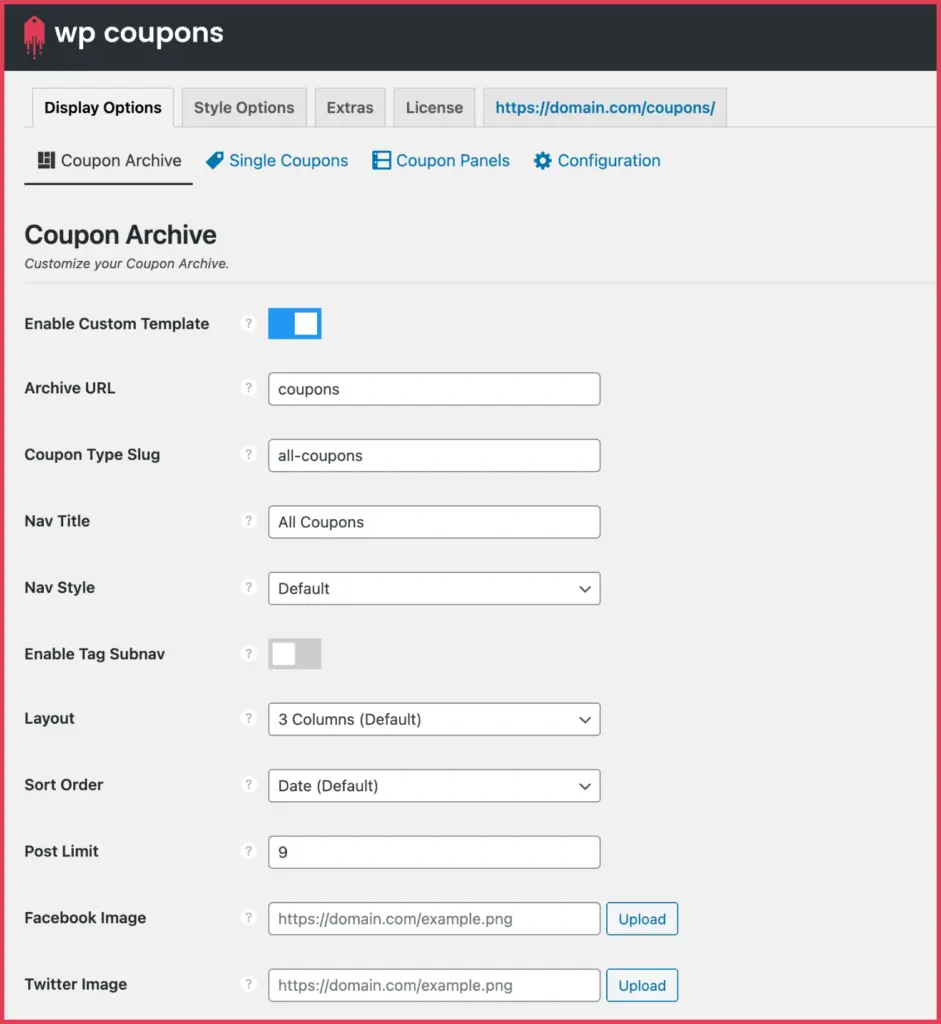Open the domain.com/coupons link
Image resolution: width=941 pixels, height=1024 pixels.
click(604, 107)
